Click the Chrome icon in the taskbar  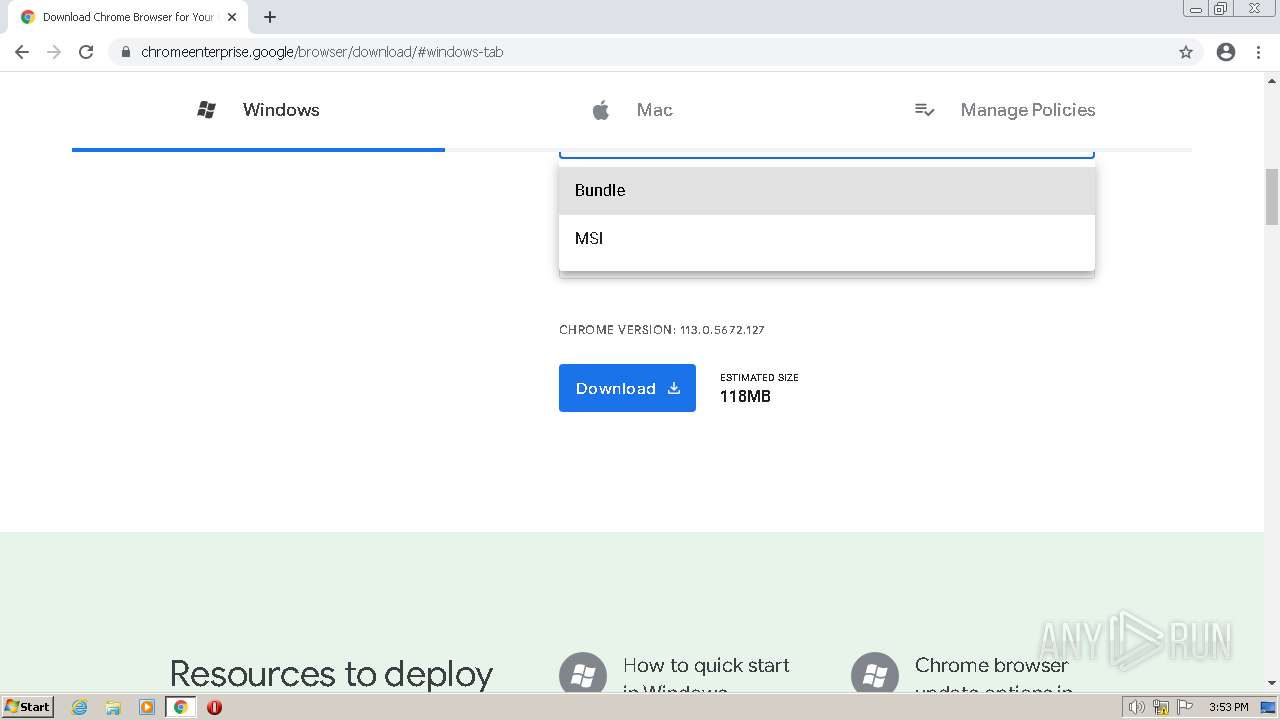coord(180,707)
